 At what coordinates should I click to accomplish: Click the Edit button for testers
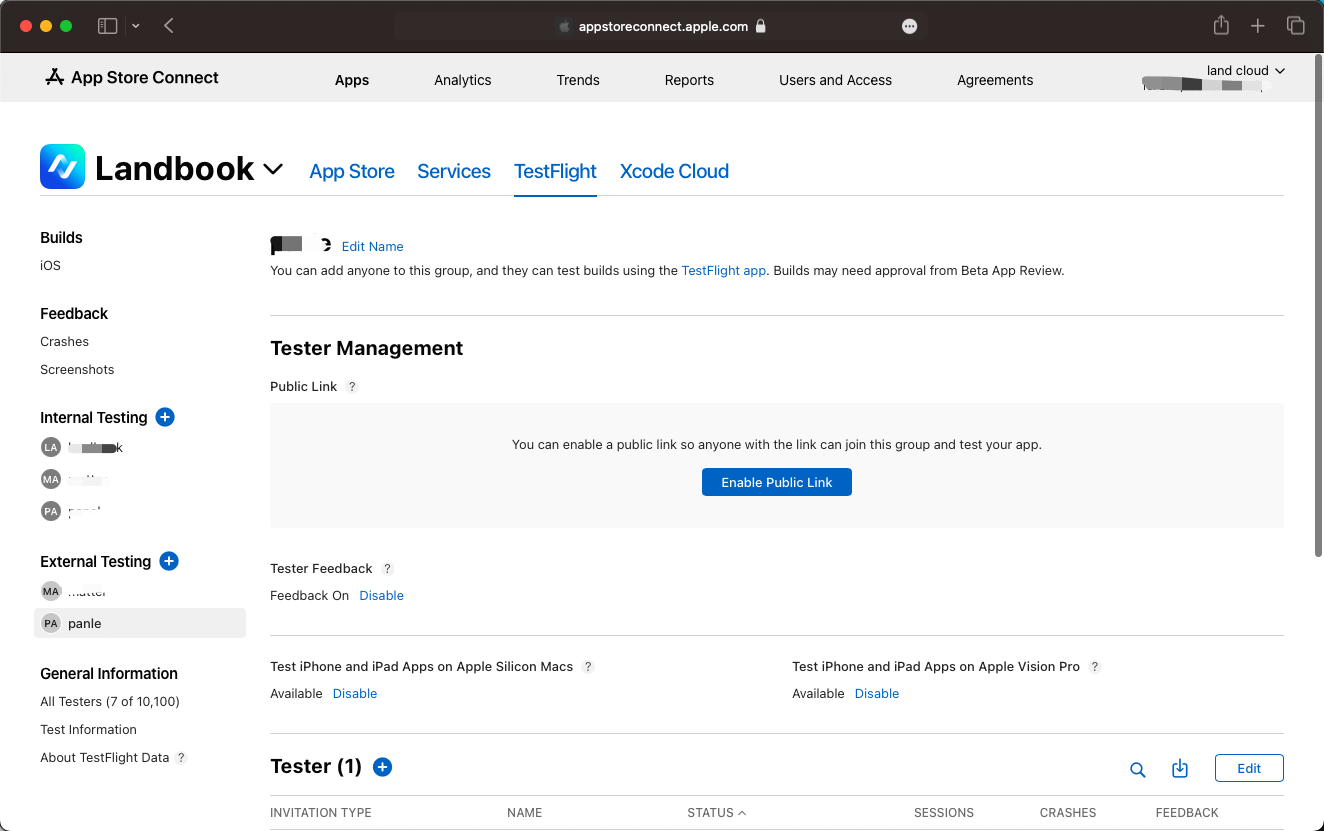[x=1249, y=768]
